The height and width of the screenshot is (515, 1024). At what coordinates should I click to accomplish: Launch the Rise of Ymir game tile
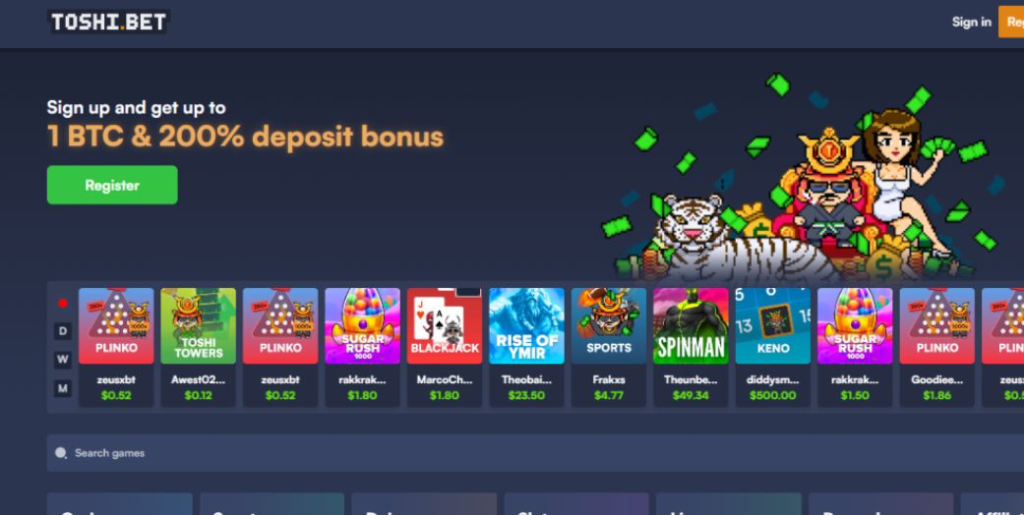pos(526,326)
